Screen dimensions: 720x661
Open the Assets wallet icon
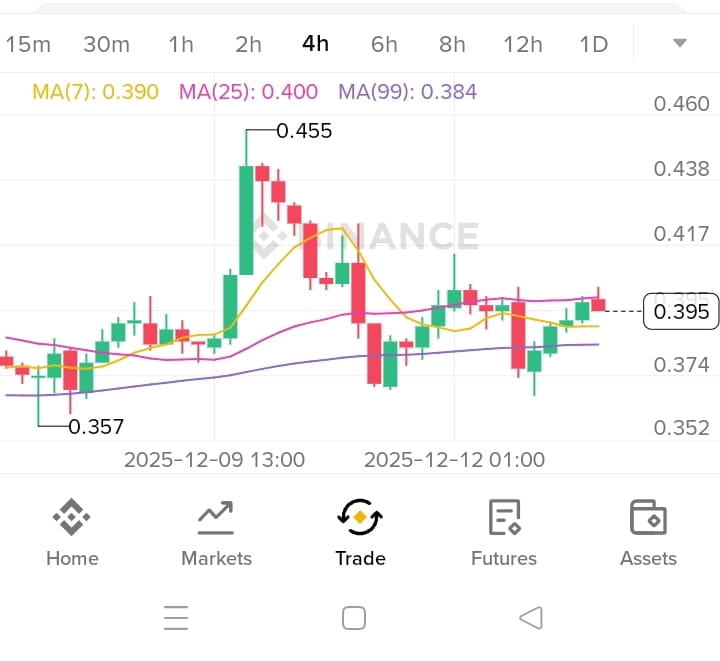pyautogui.click(x=648, y=518)
